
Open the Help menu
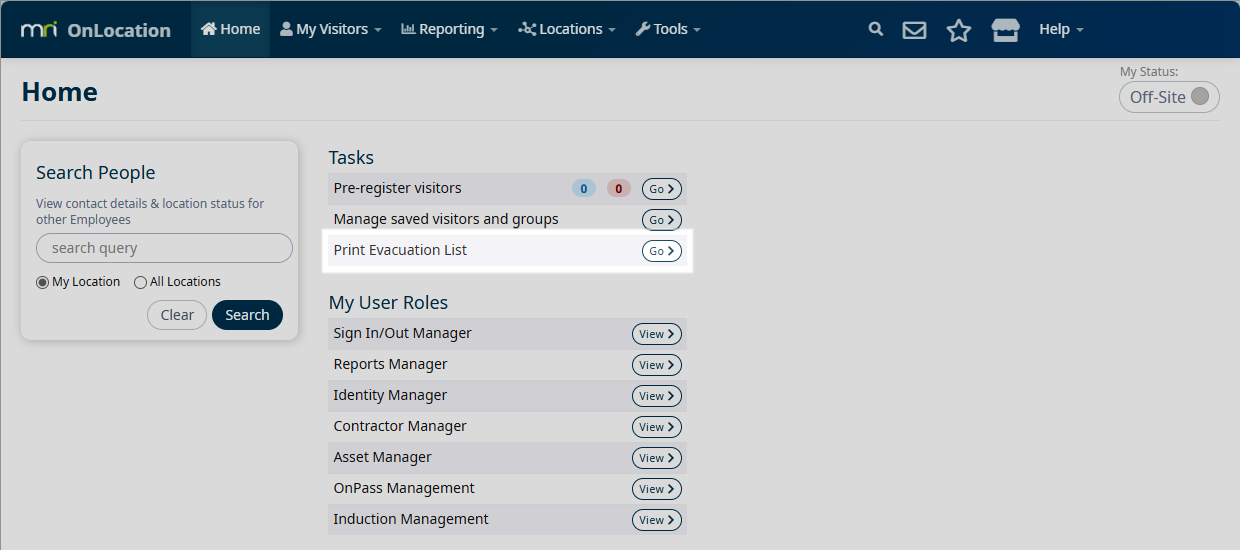[x=1060, y=29]
